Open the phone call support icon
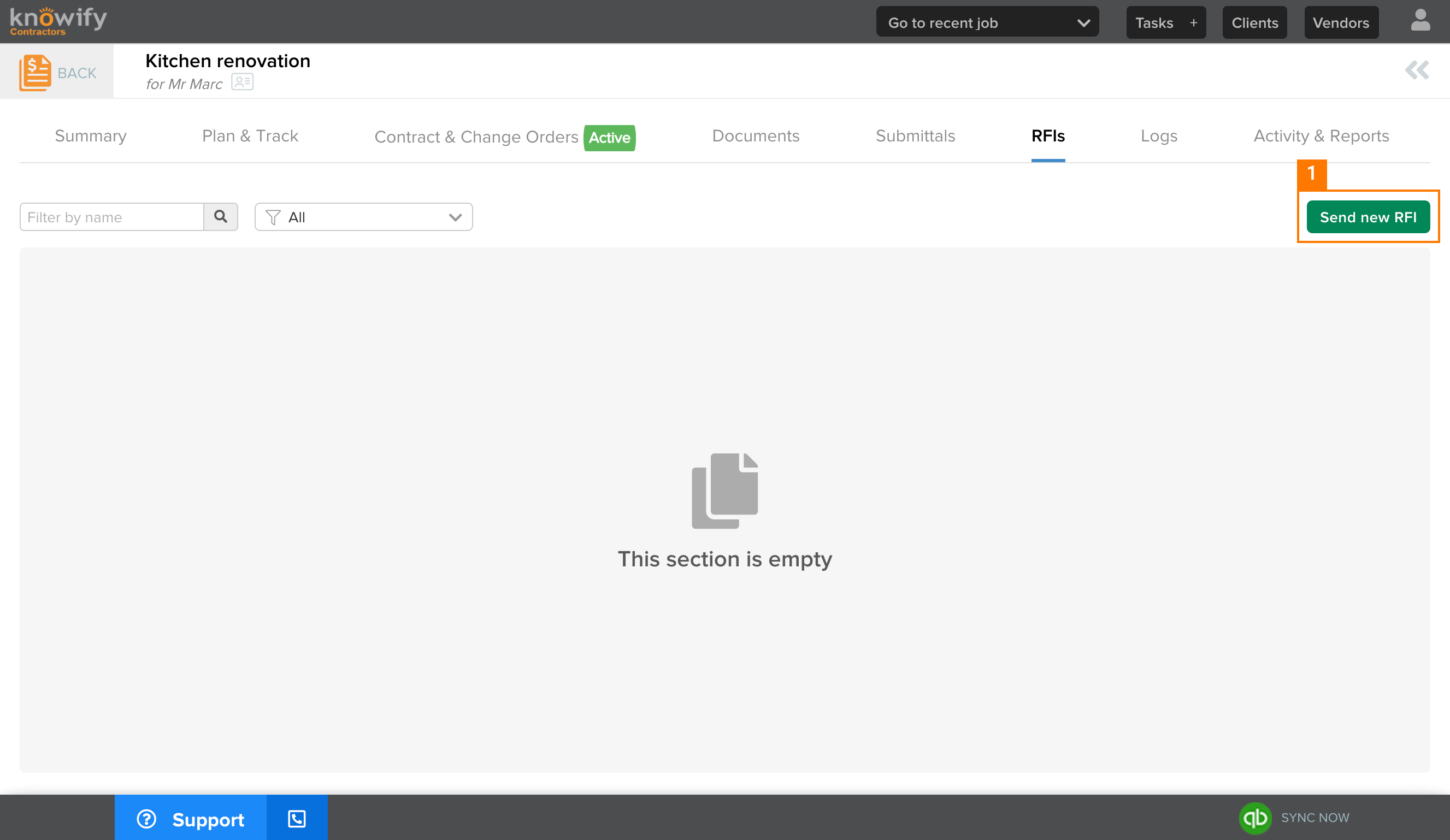Viewport: 1450px width, 840px height. [x=297, y=818]
